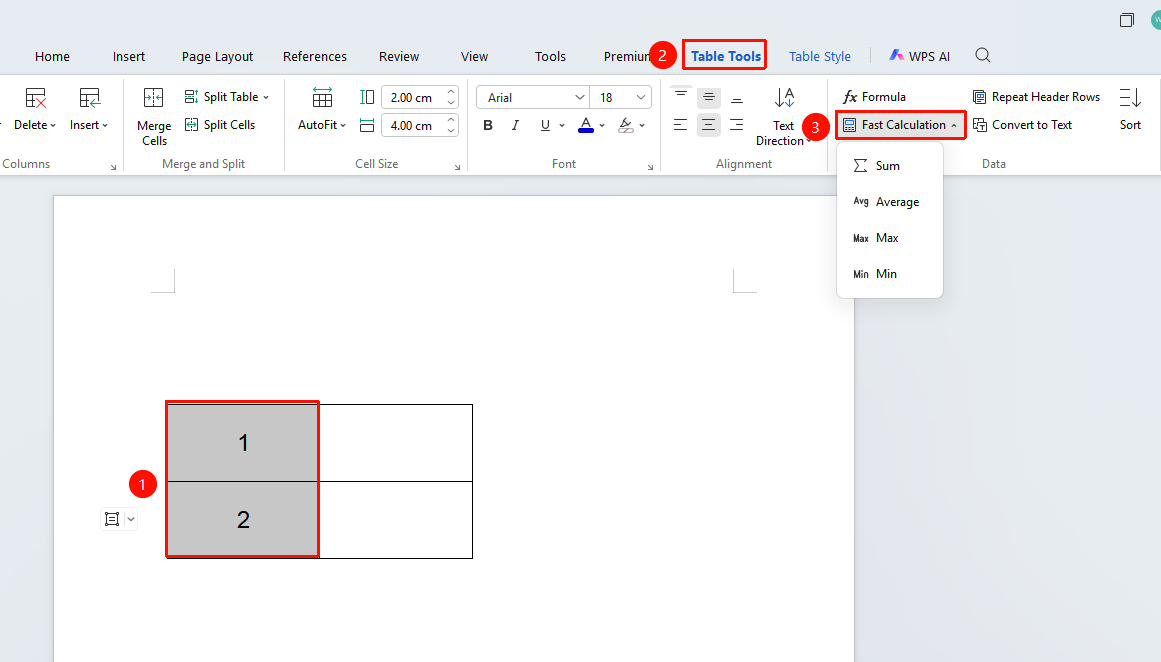Image resolution: width=1161 pixels, height=662 pixels.
Task: Align cell content to the top
Action: [680, 97]
